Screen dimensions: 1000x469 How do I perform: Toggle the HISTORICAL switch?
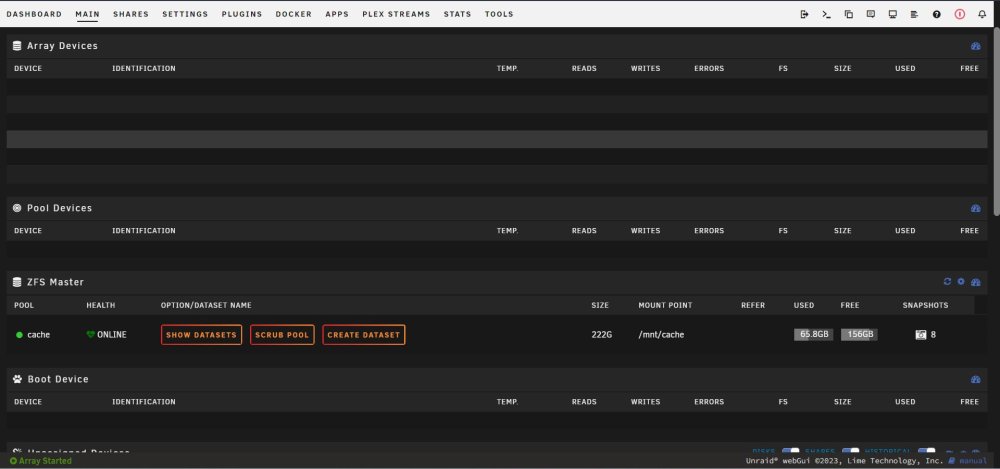(x=927, y=450)
